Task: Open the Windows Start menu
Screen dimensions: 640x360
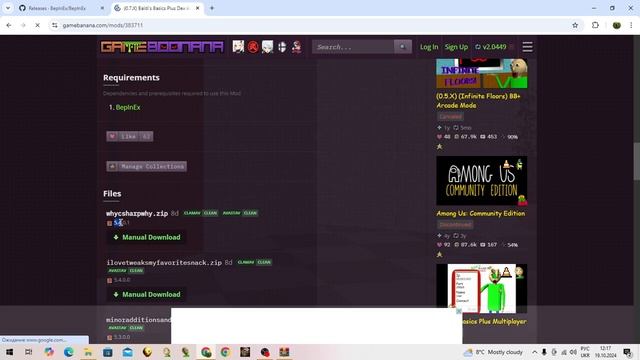Action: [x=9, y=352]
